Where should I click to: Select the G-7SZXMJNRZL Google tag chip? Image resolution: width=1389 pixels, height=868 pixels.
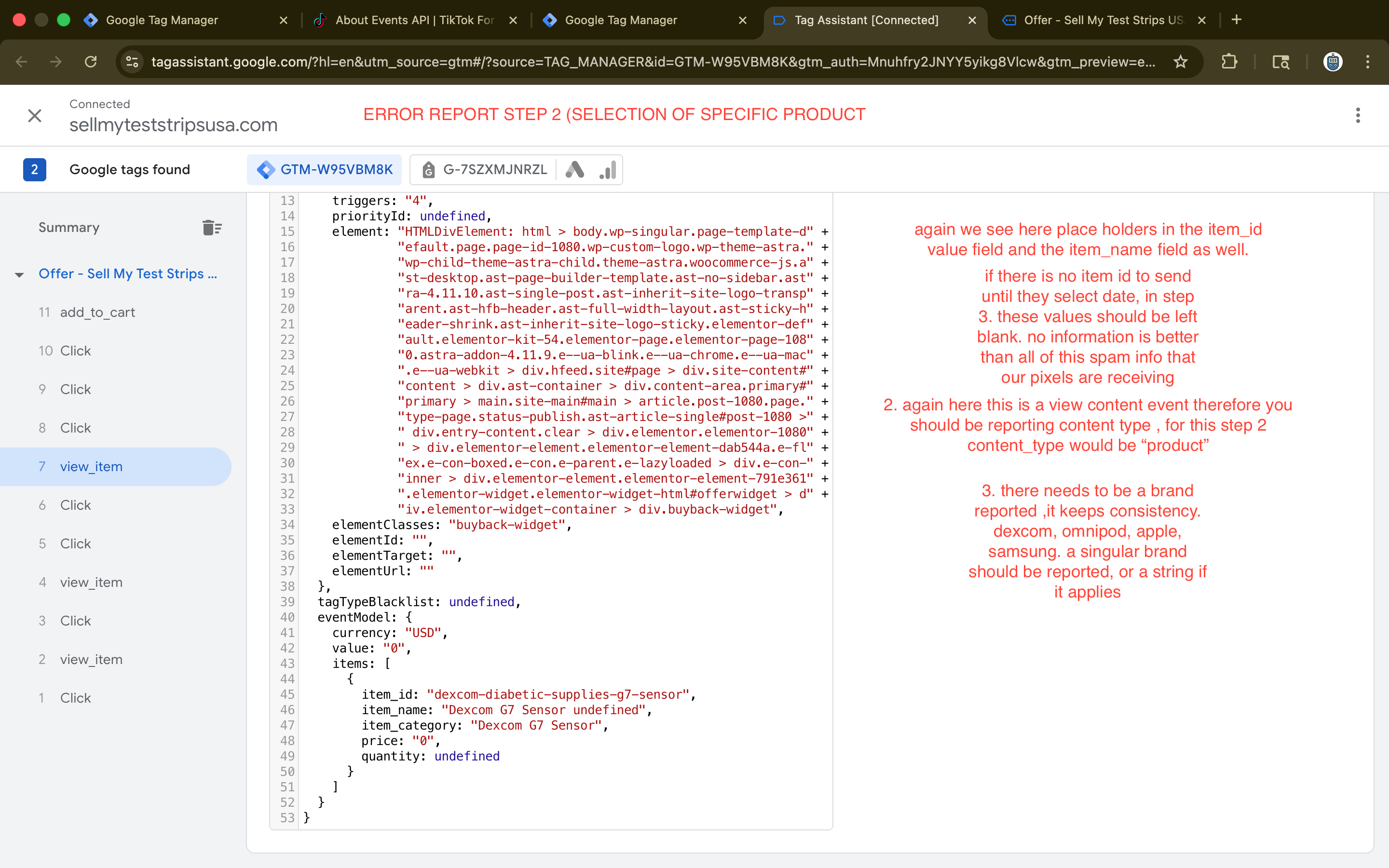484,169
